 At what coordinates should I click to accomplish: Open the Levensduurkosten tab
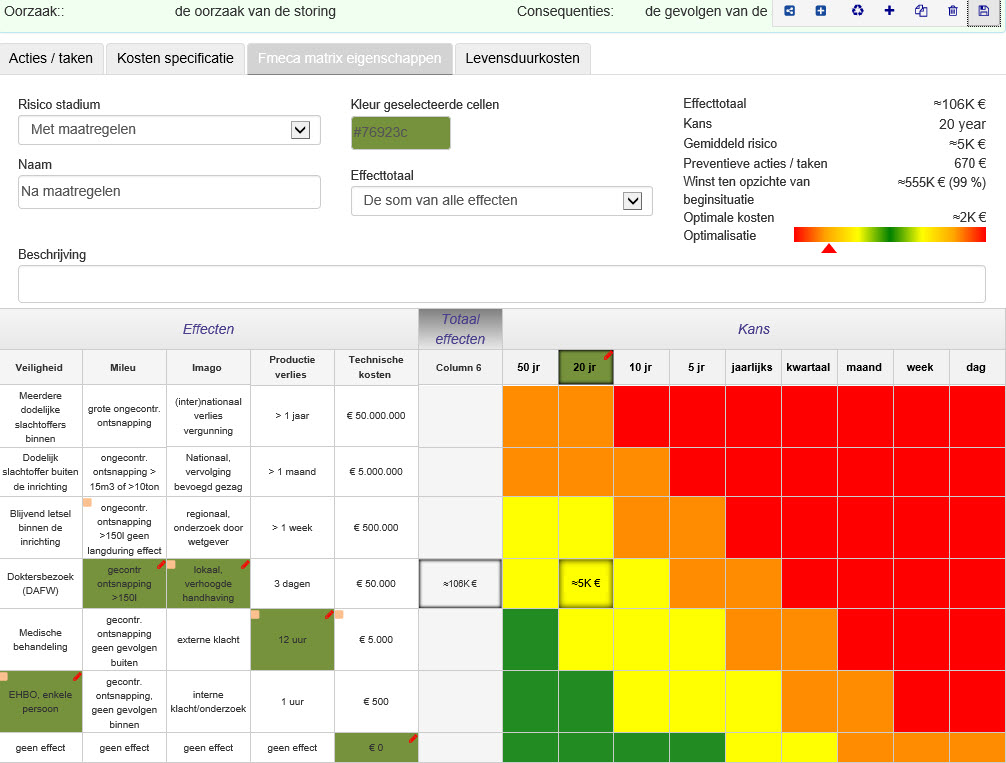[522, 58]
